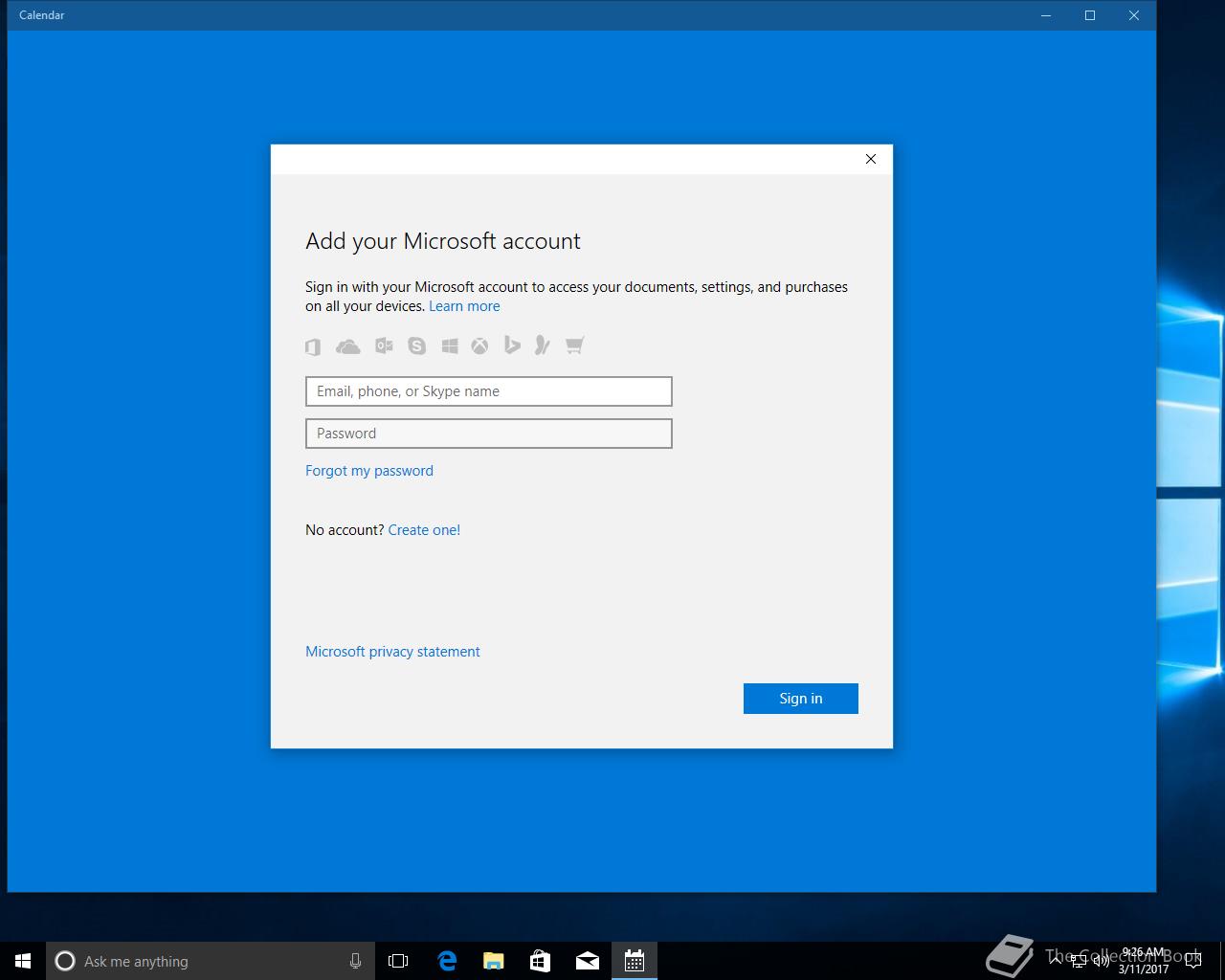Click the volume speaker tray icon

[x=1101, y=960]
